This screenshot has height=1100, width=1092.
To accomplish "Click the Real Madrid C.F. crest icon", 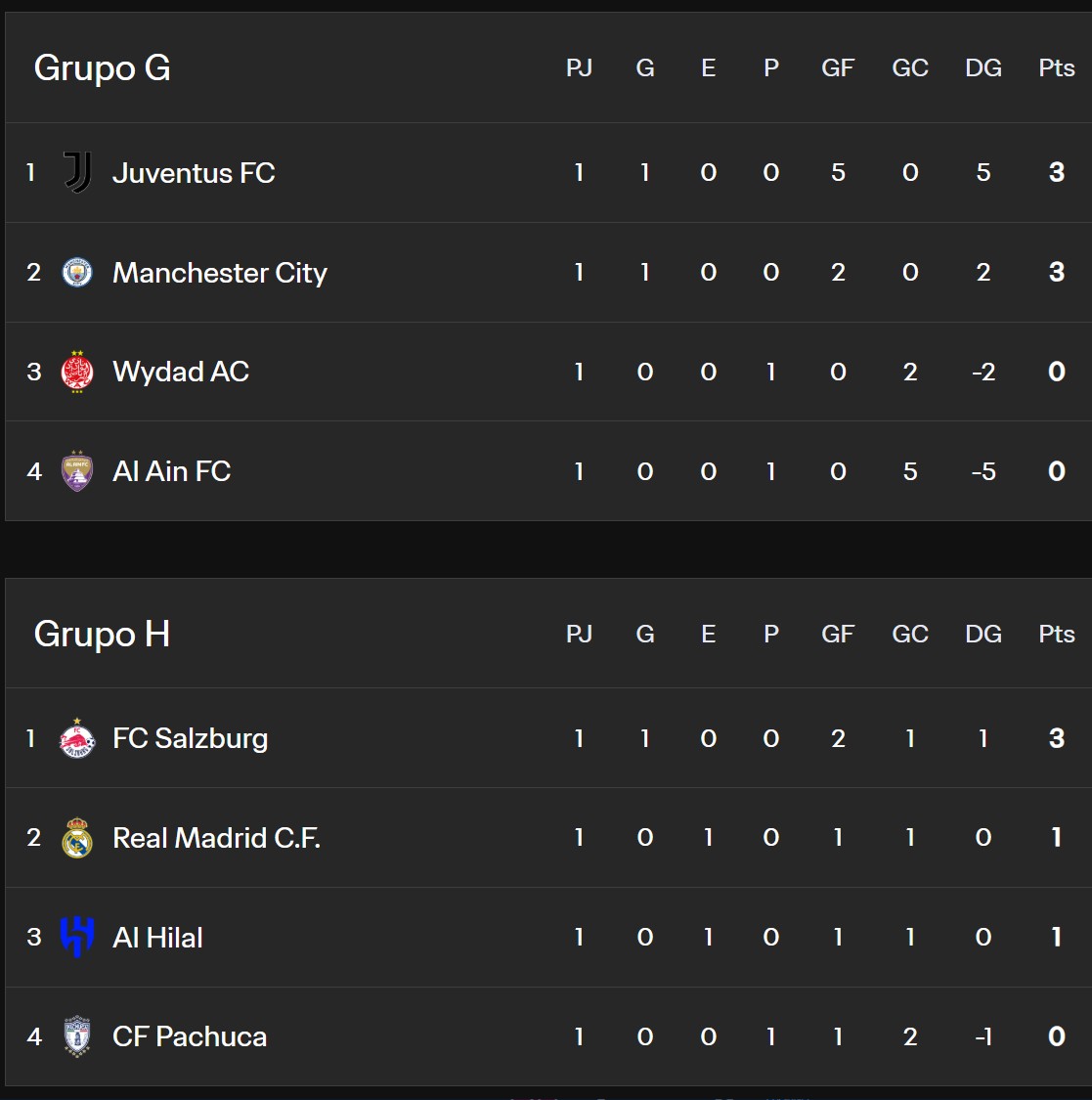I will coord(77,838).
